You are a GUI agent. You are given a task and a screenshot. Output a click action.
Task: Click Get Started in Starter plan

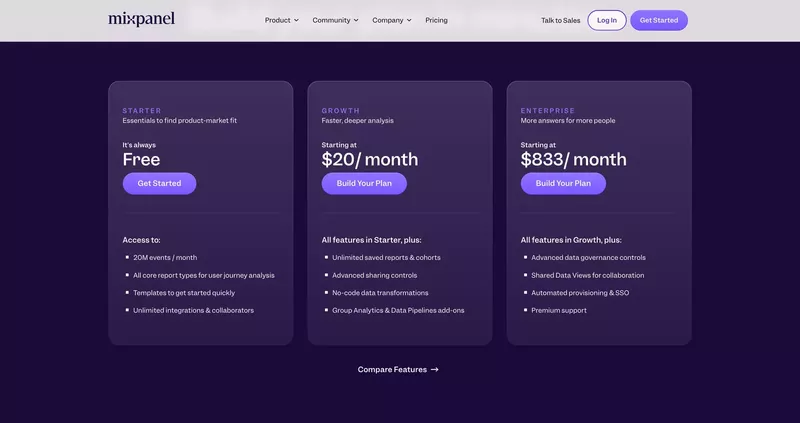click(x=159, y=183)
